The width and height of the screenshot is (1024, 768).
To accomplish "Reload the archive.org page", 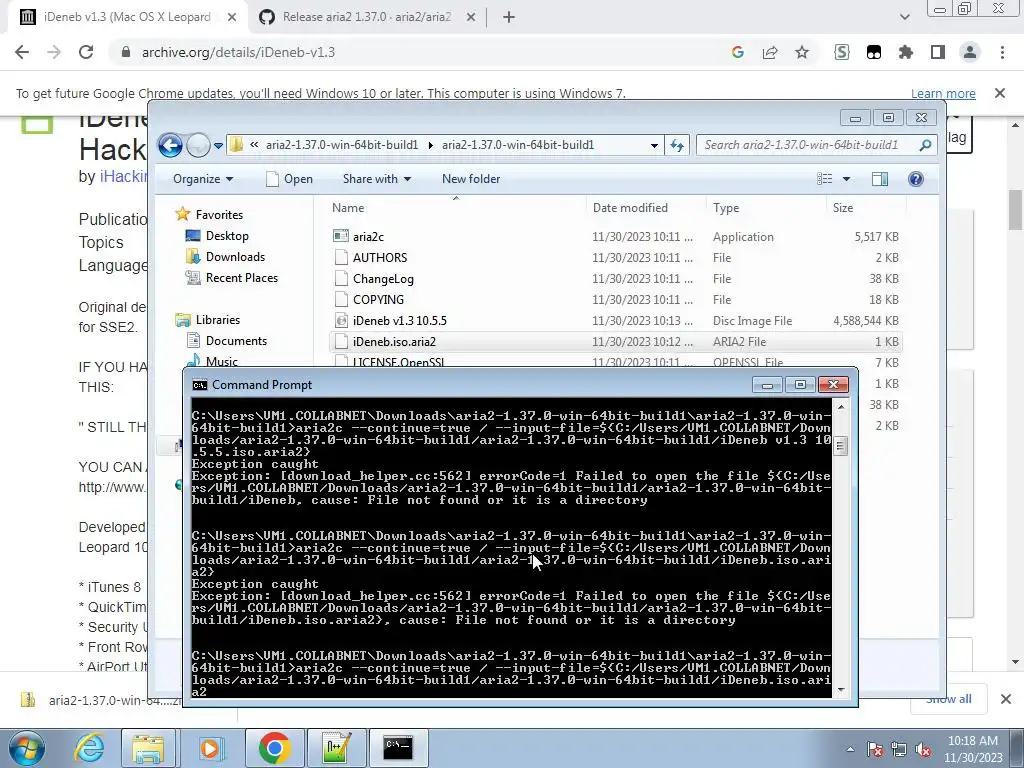I will pyautogui.click(x=86, y=52).
